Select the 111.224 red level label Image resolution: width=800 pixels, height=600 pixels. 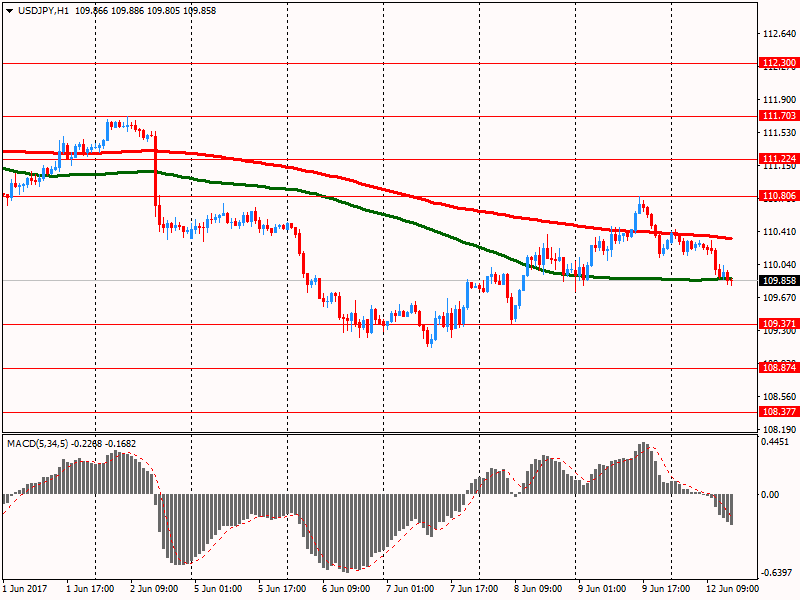tap(779, 159)
